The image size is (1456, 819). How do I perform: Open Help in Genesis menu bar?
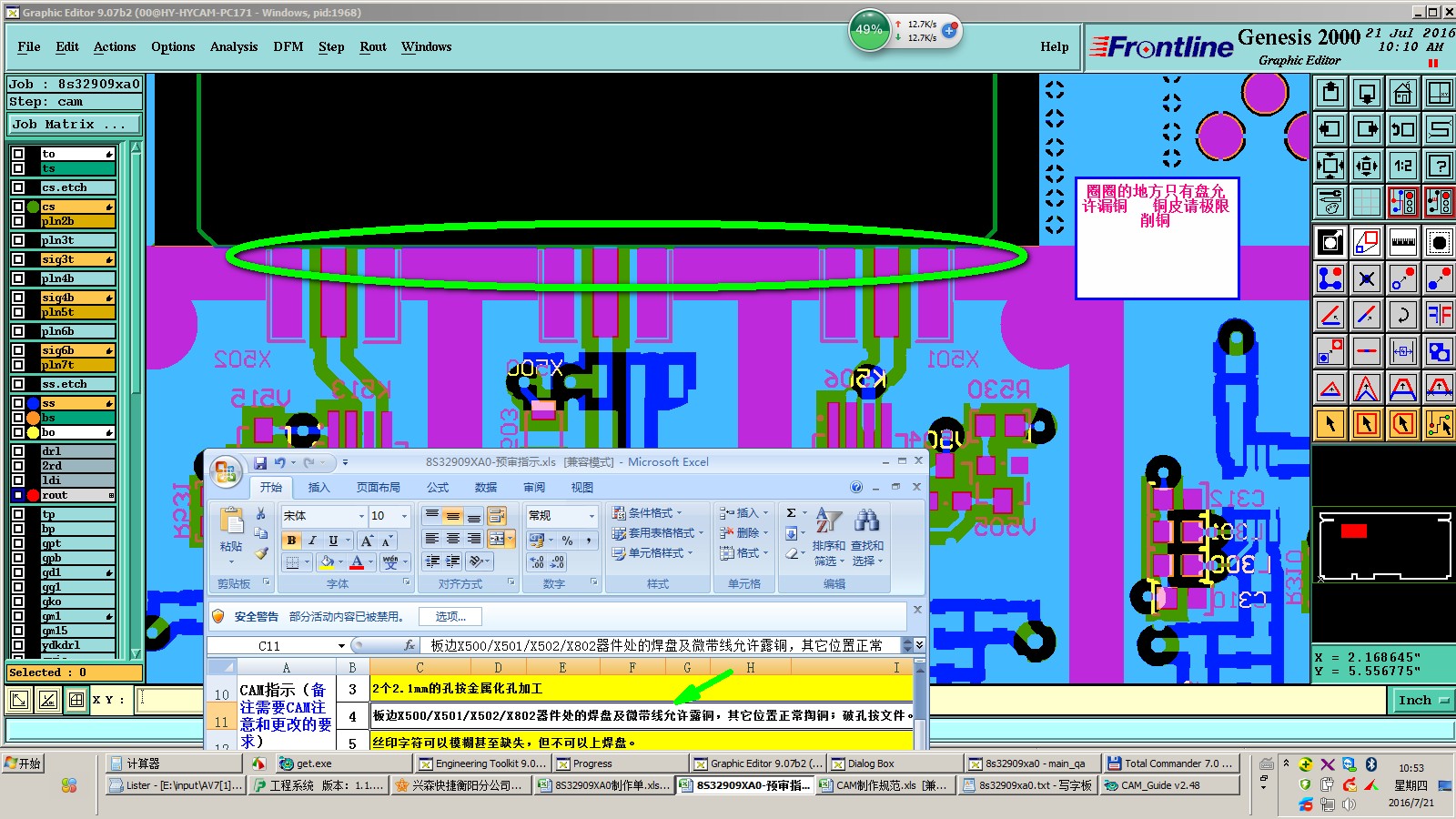(1055, 46)
